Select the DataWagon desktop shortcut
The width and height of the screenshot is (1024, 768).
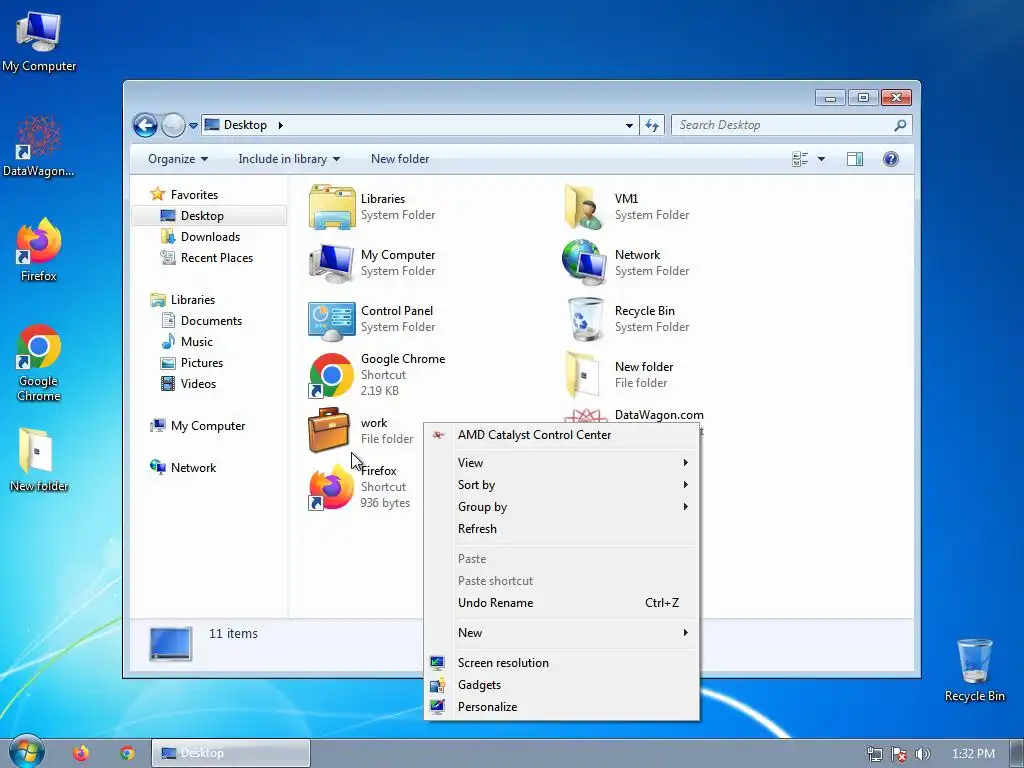(x=39, y=146)
